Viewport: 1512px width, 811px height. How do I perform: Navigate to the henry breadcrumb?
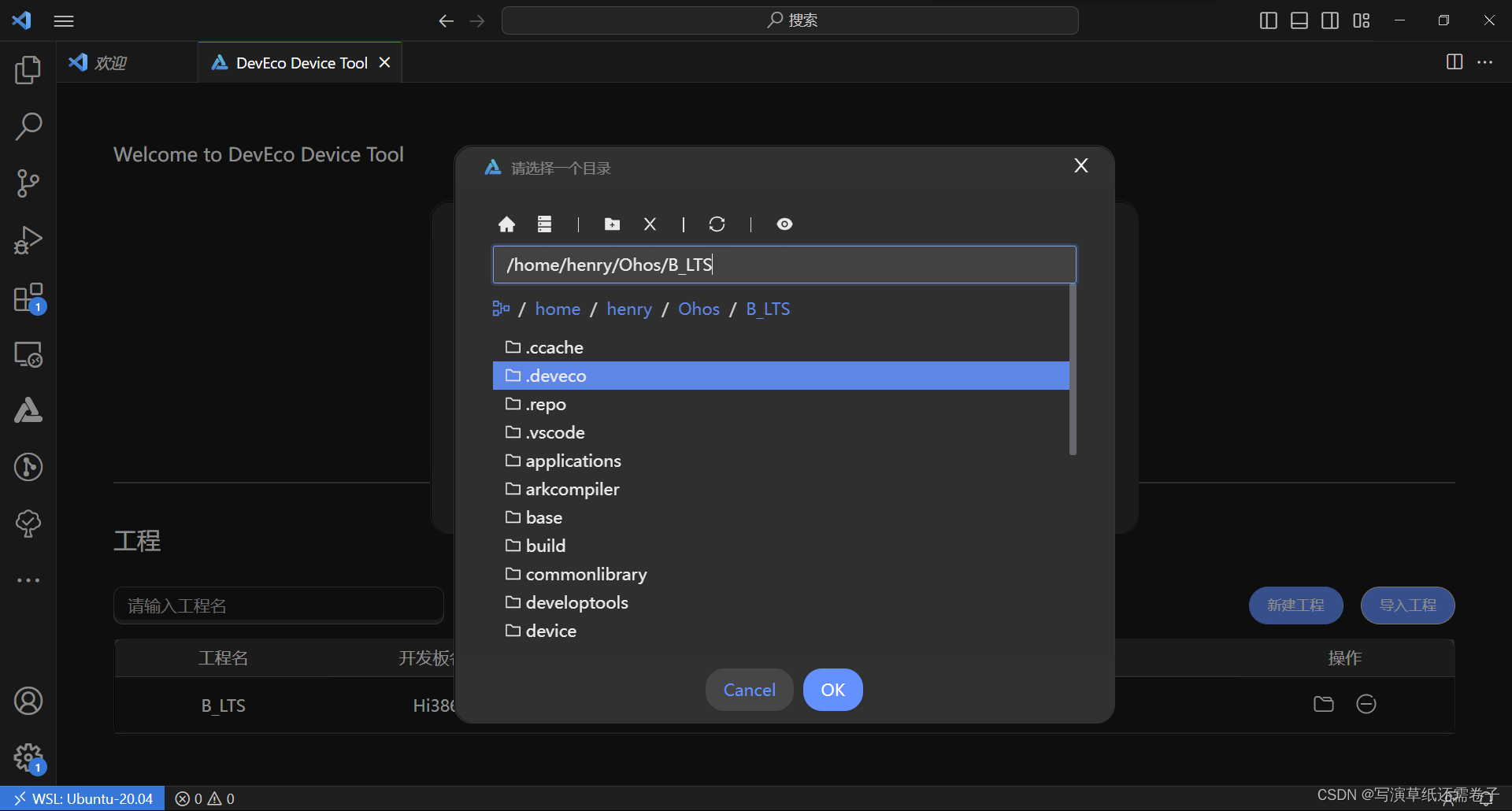coord(629,309)
